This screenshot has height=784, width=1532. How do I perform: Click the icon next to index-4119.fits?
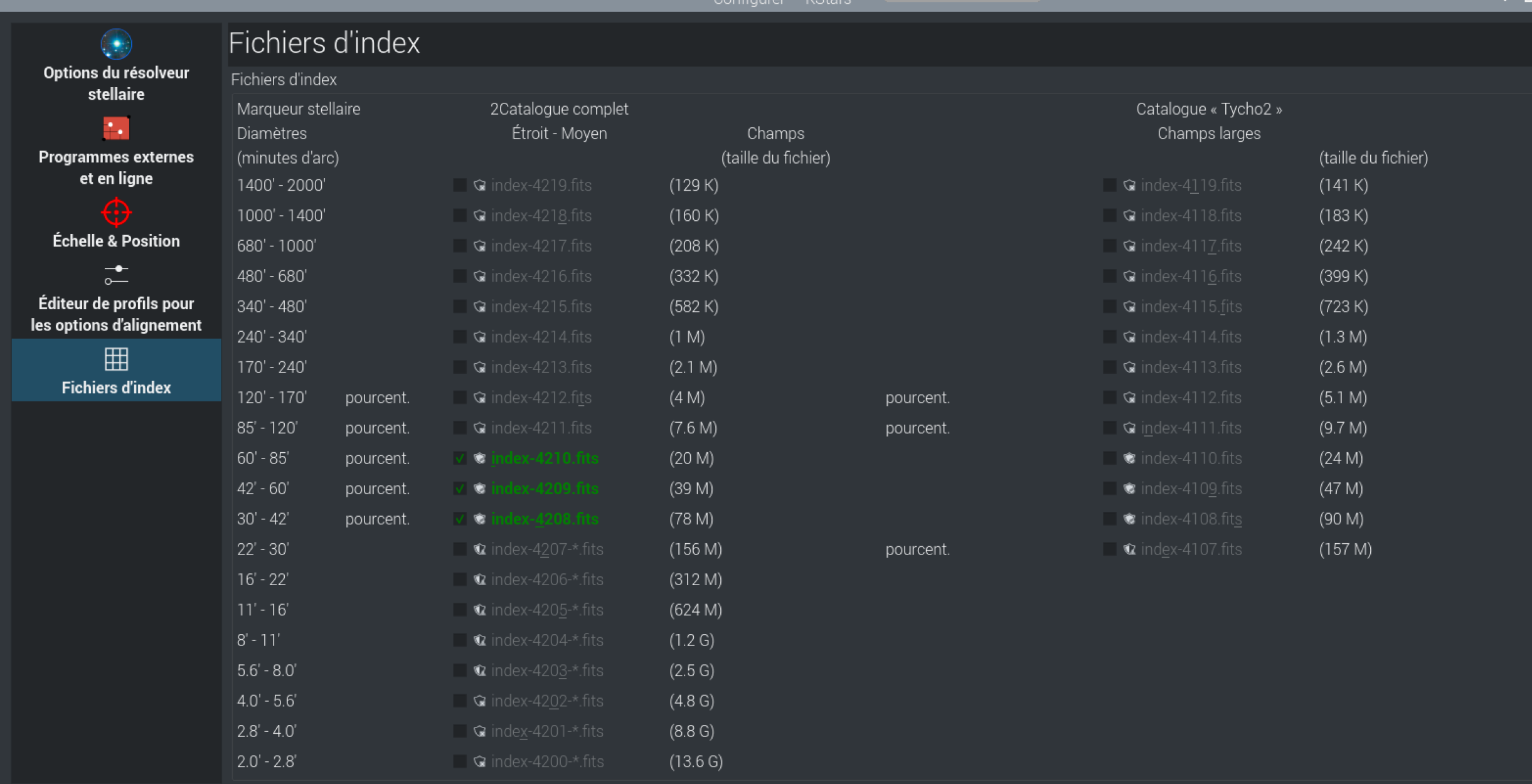tap(1129, 186)
